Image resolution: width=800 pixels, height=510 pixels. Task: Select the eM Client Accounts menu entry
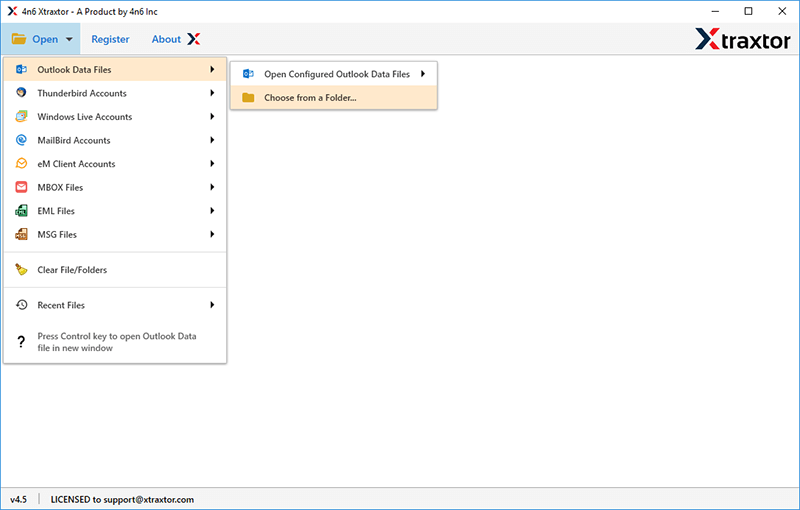coord(115,163)
